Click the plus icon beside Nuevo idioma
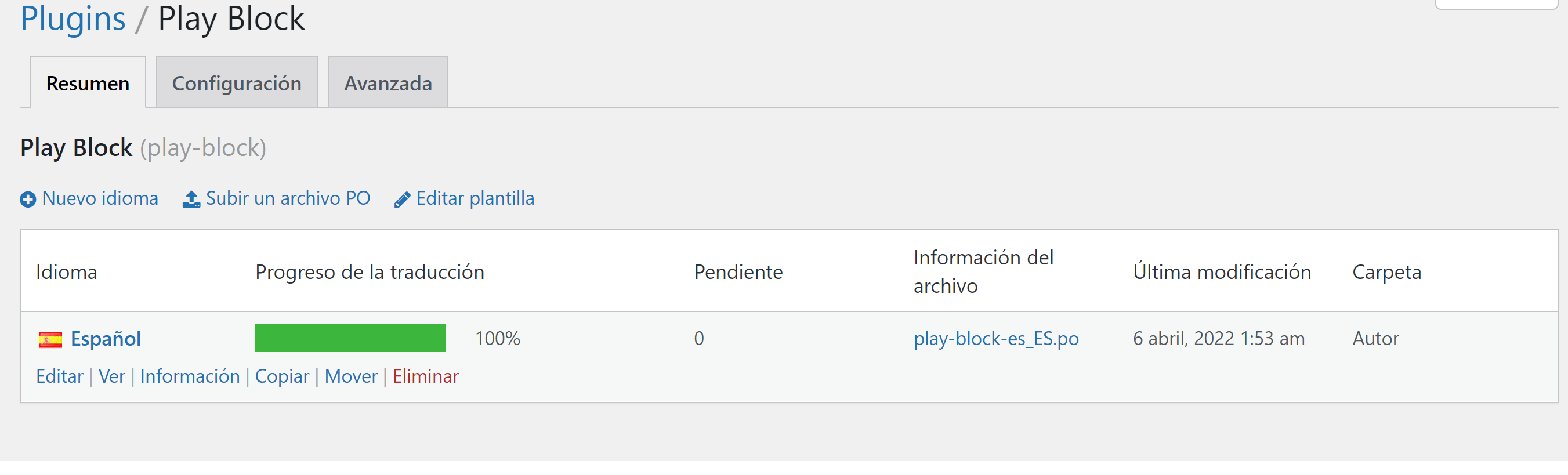Screen dimensions: 1568x475 pyautogui.click(x=28, y=200)
